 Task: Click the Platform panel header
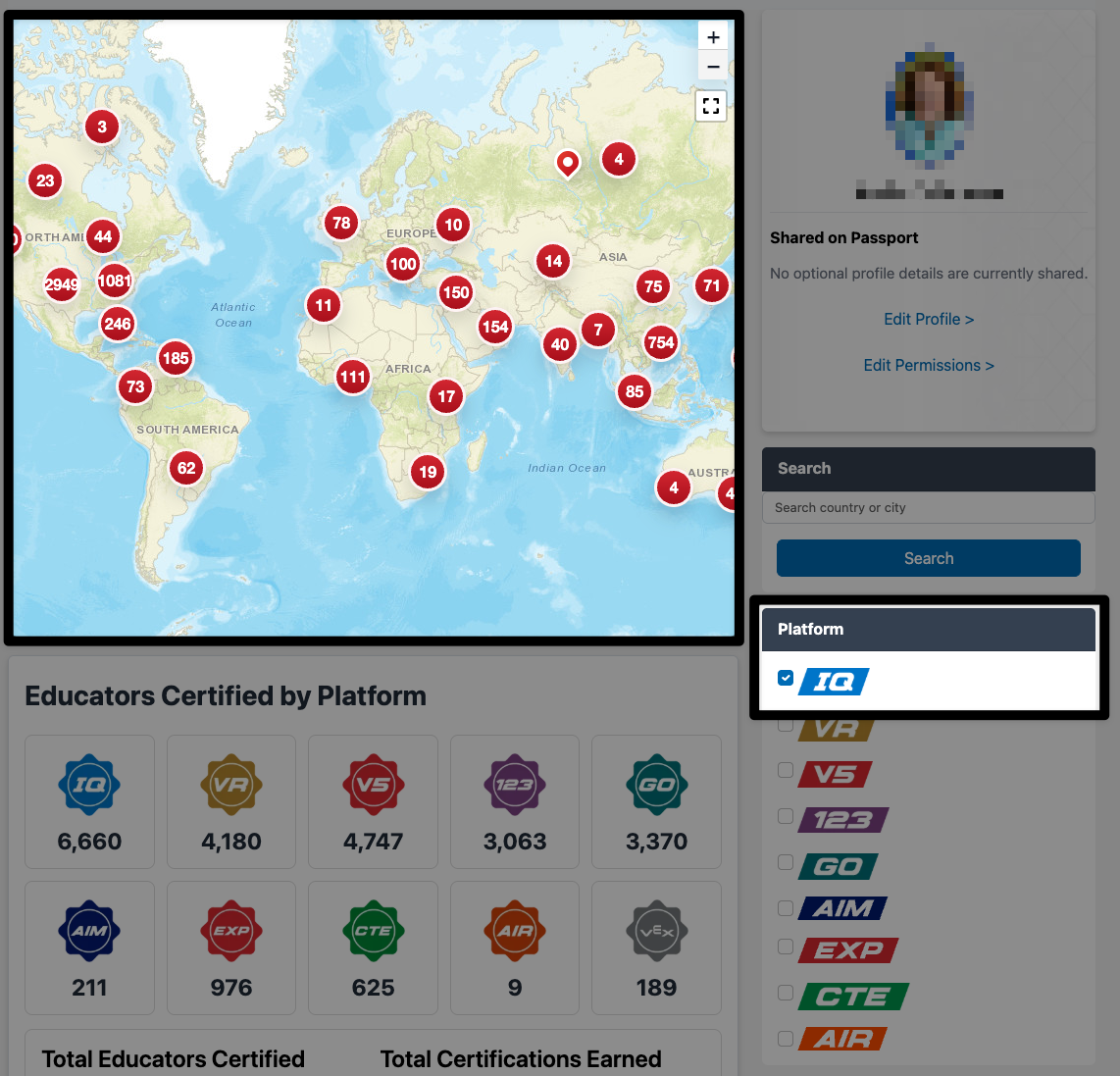tap(928, 629)
